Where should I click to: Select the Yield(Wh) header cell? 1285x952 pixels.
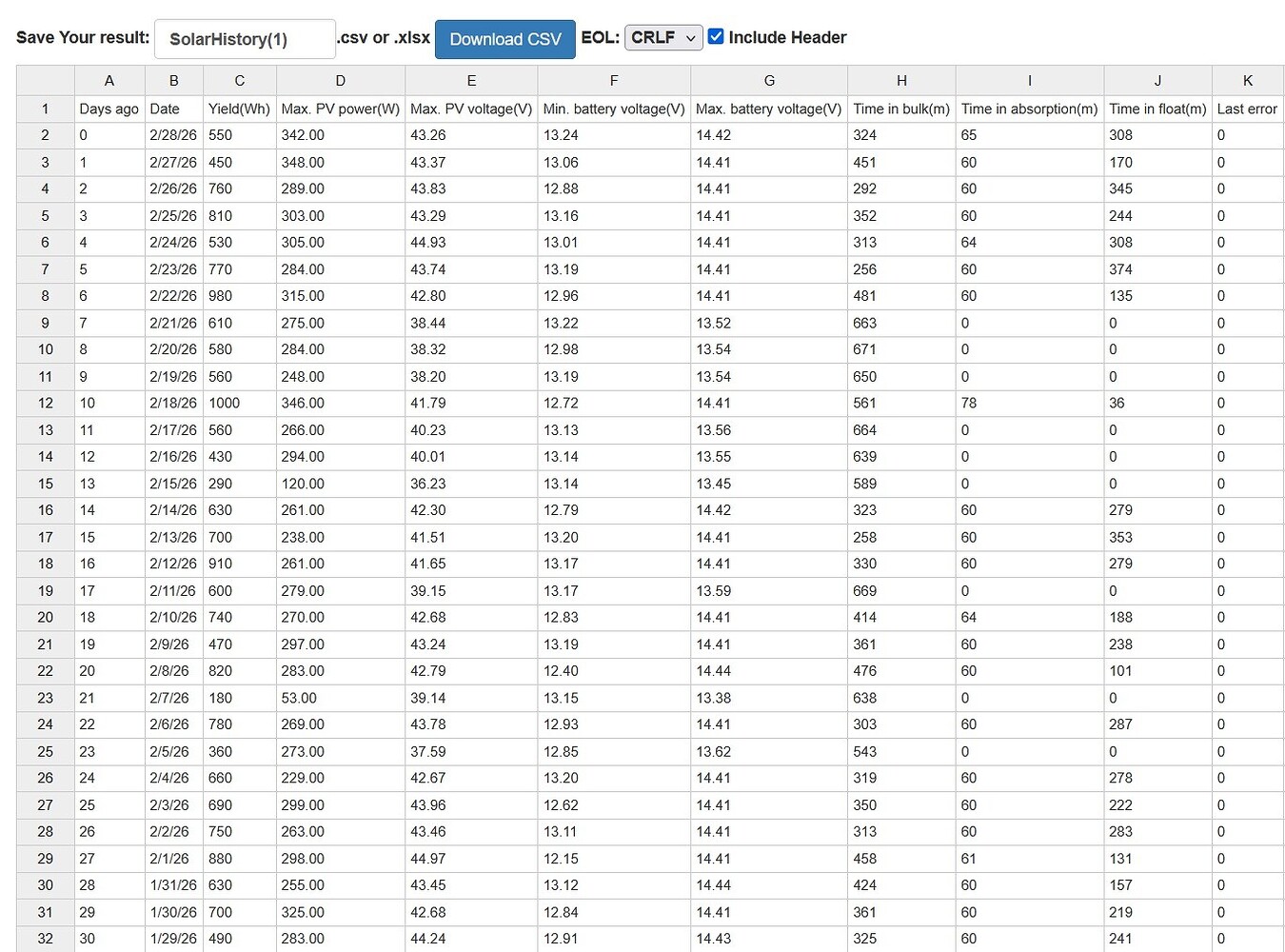pyautogui.click(x=239, y=109)
